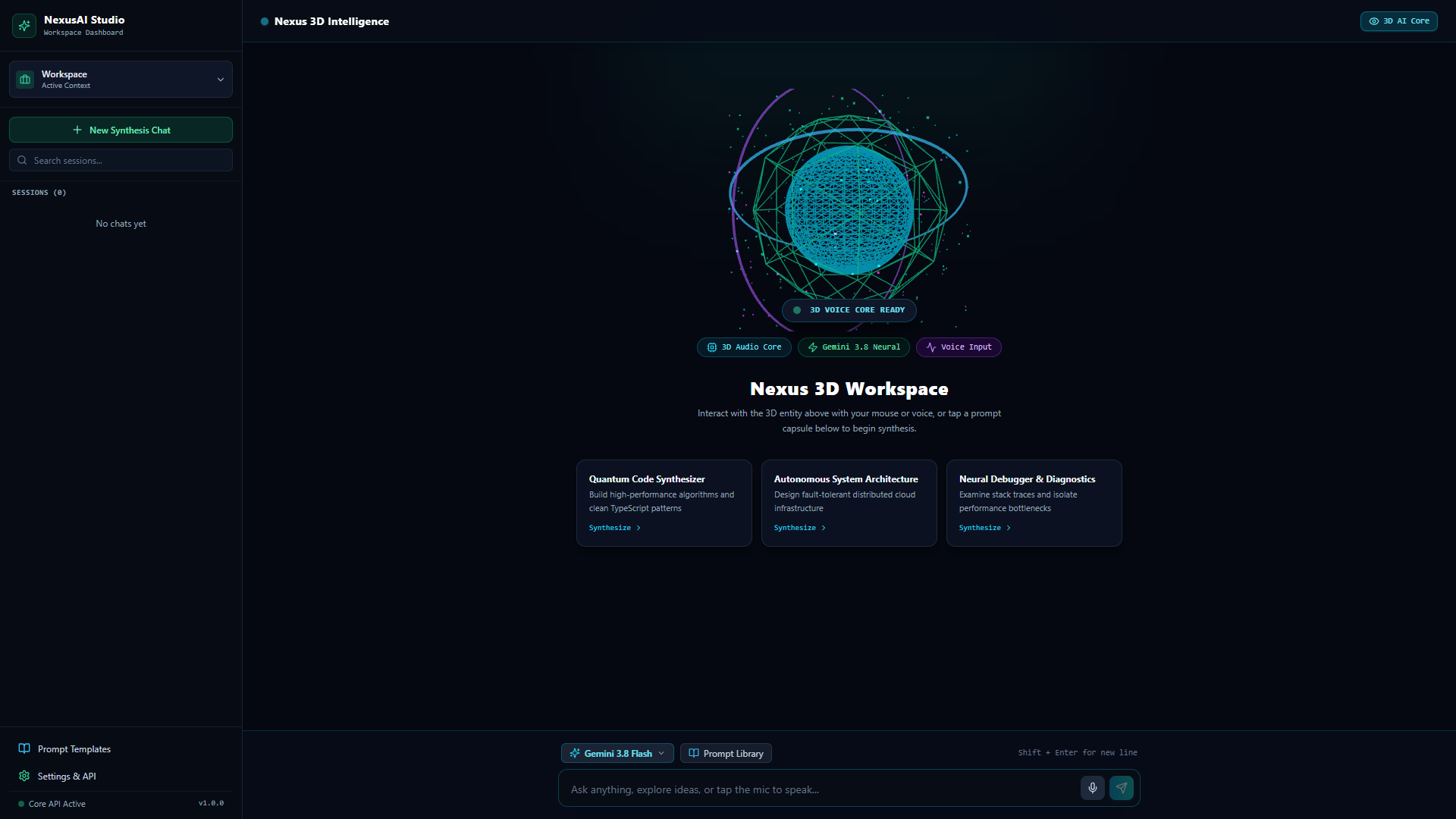Open the Quantum Code Synthesizer card
Screen dimensions: 1456x819
tap(664, 503)
